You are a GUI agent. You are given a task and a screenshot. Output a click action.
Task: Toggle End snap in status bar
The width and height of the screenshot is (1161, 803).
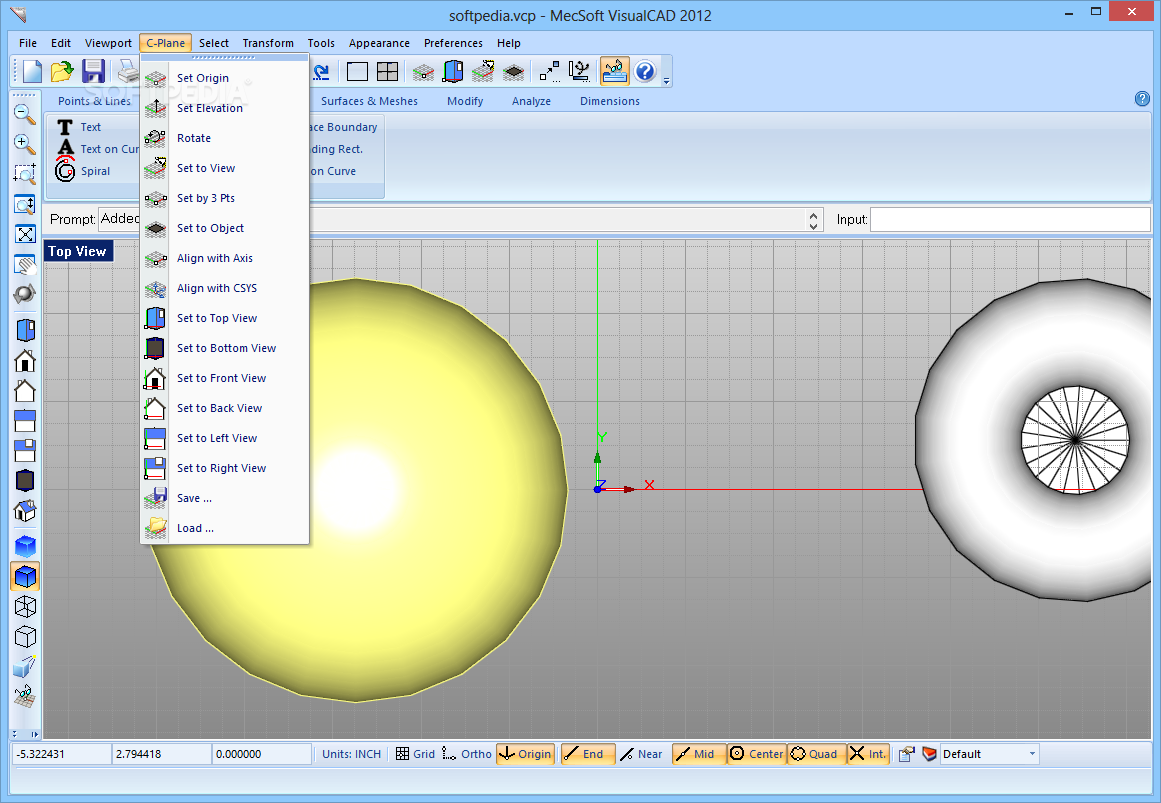[x=587, y=754]
